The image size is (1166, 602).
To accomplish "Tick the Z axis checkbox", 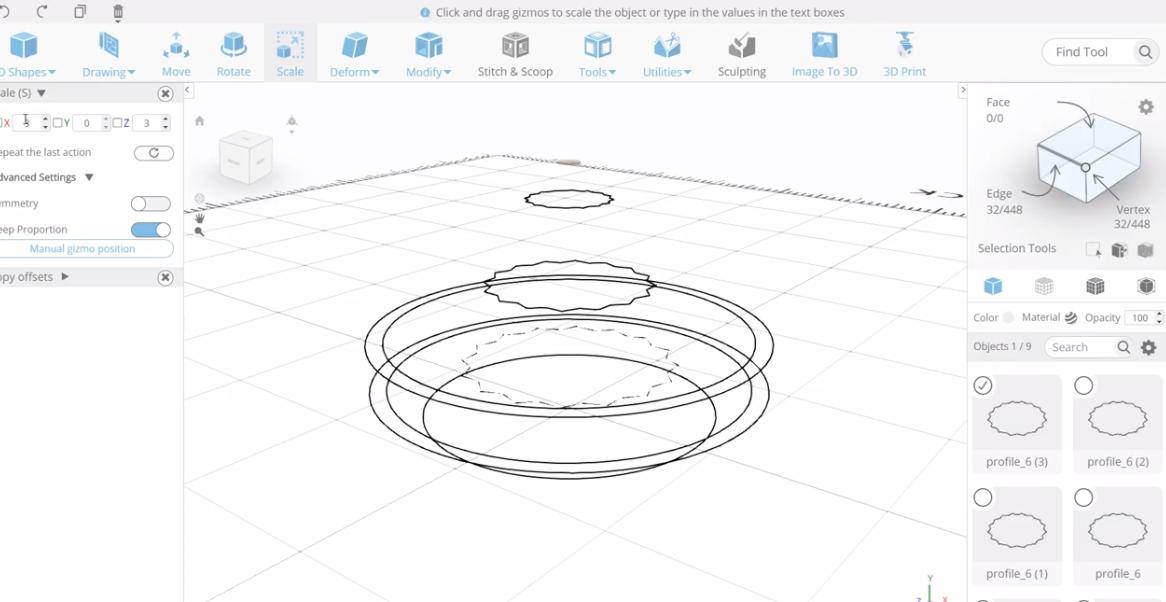I will click(117, 123).
